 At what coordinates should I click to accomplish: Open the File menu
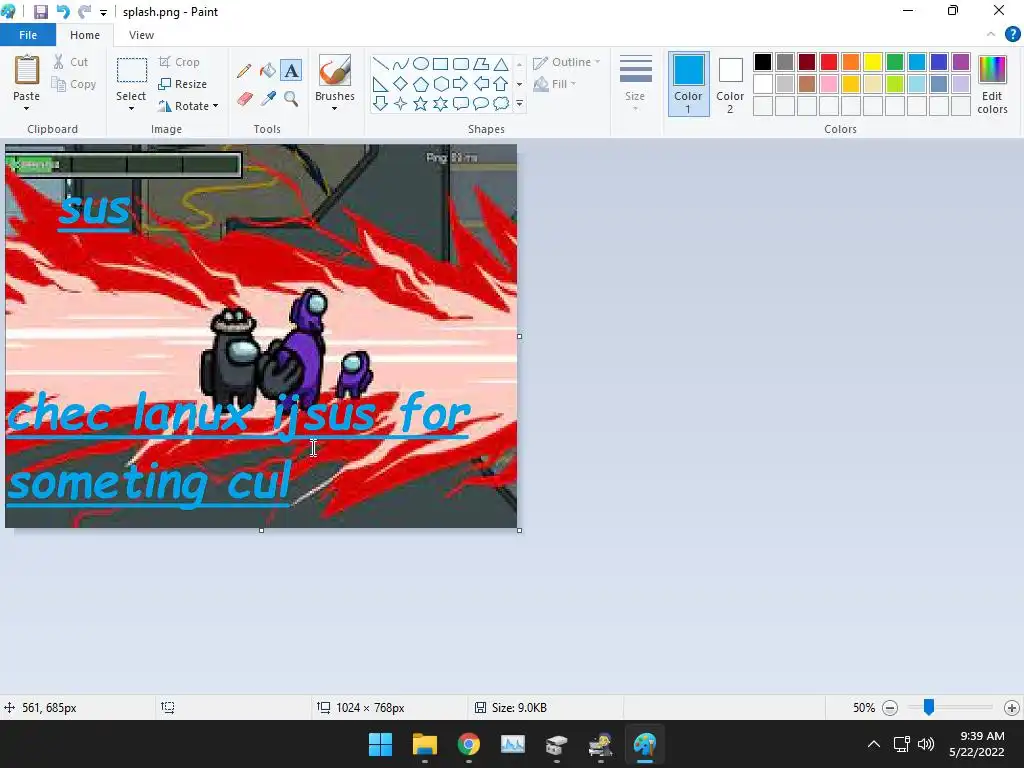[28, 35]
